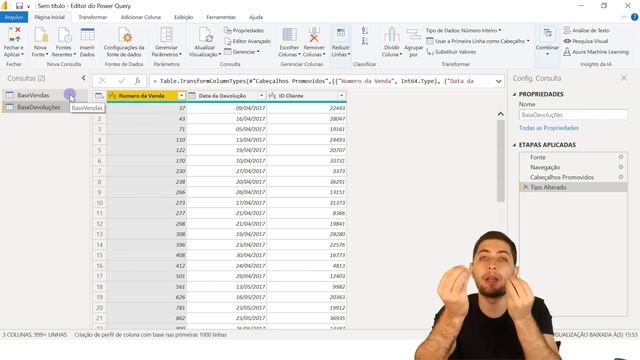
Task: Click Atualizar Visualização icon
Action: pyautogui.click(x=205, y=35)
